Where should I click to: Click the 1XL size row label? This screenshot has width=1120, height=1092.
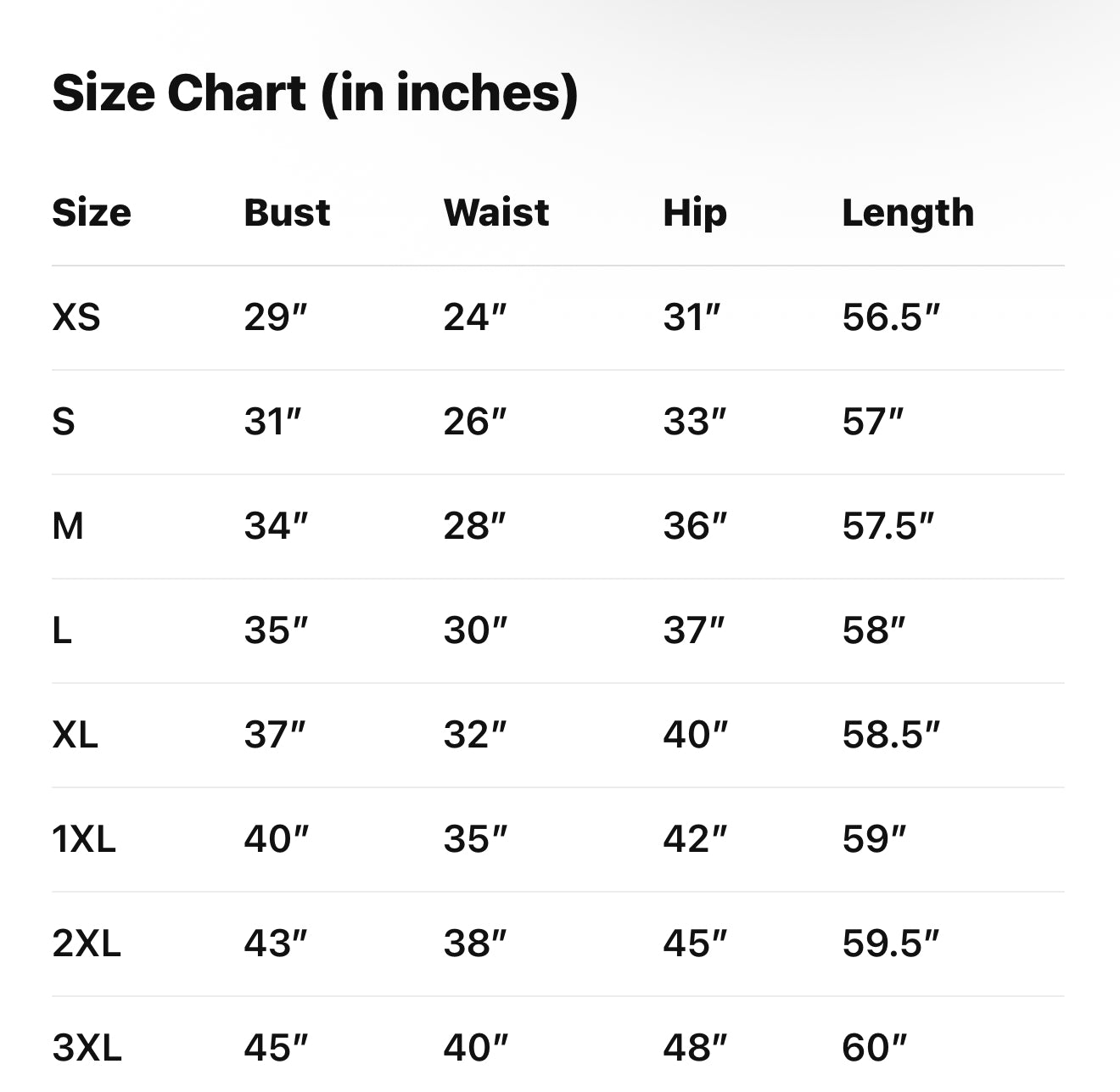84,839
